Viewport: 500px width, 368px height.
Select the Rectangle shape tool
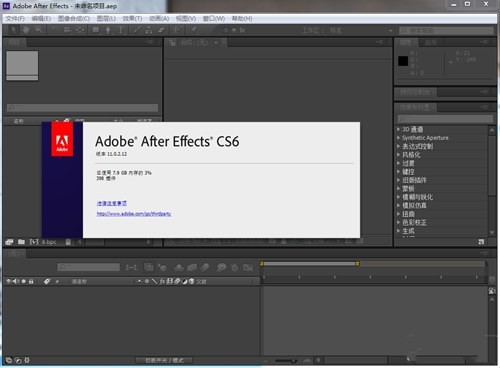[96, 30]
